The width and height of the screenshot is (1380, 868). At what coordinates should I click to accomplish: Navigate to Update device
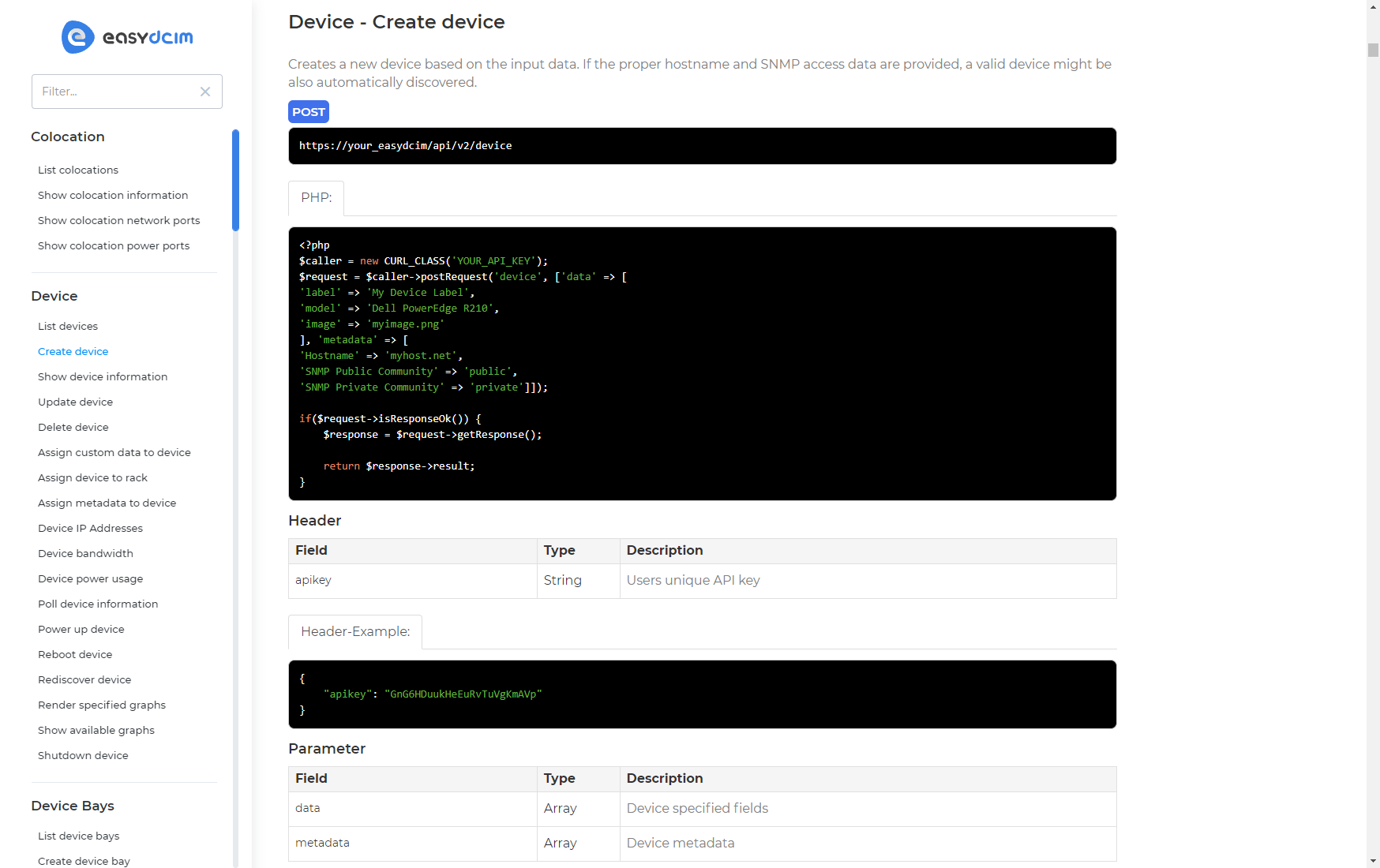[75, 402]
